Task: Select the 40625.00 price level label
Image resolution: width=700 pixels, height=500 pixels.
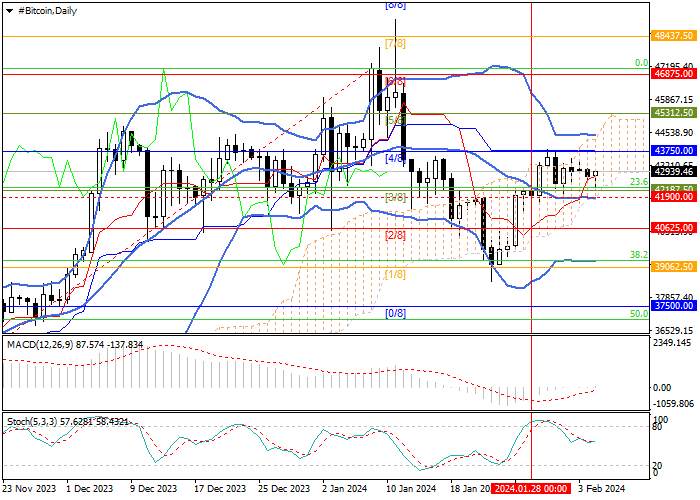Action: click(674, 228)
